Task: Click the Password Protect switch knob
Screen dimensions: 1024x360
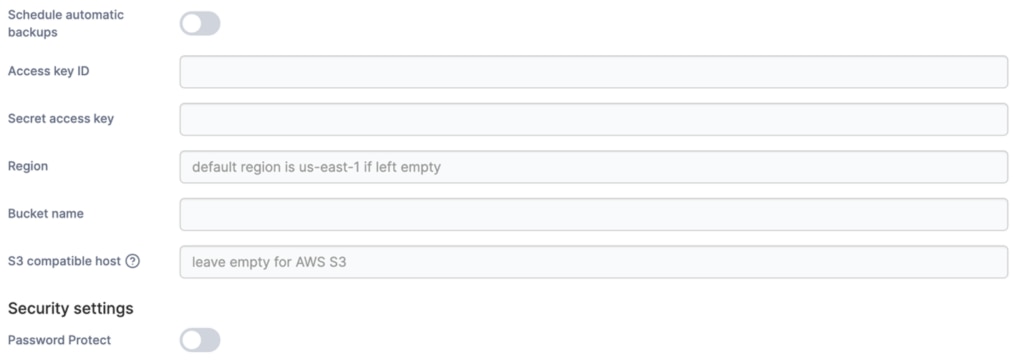Action: [192, 340]
